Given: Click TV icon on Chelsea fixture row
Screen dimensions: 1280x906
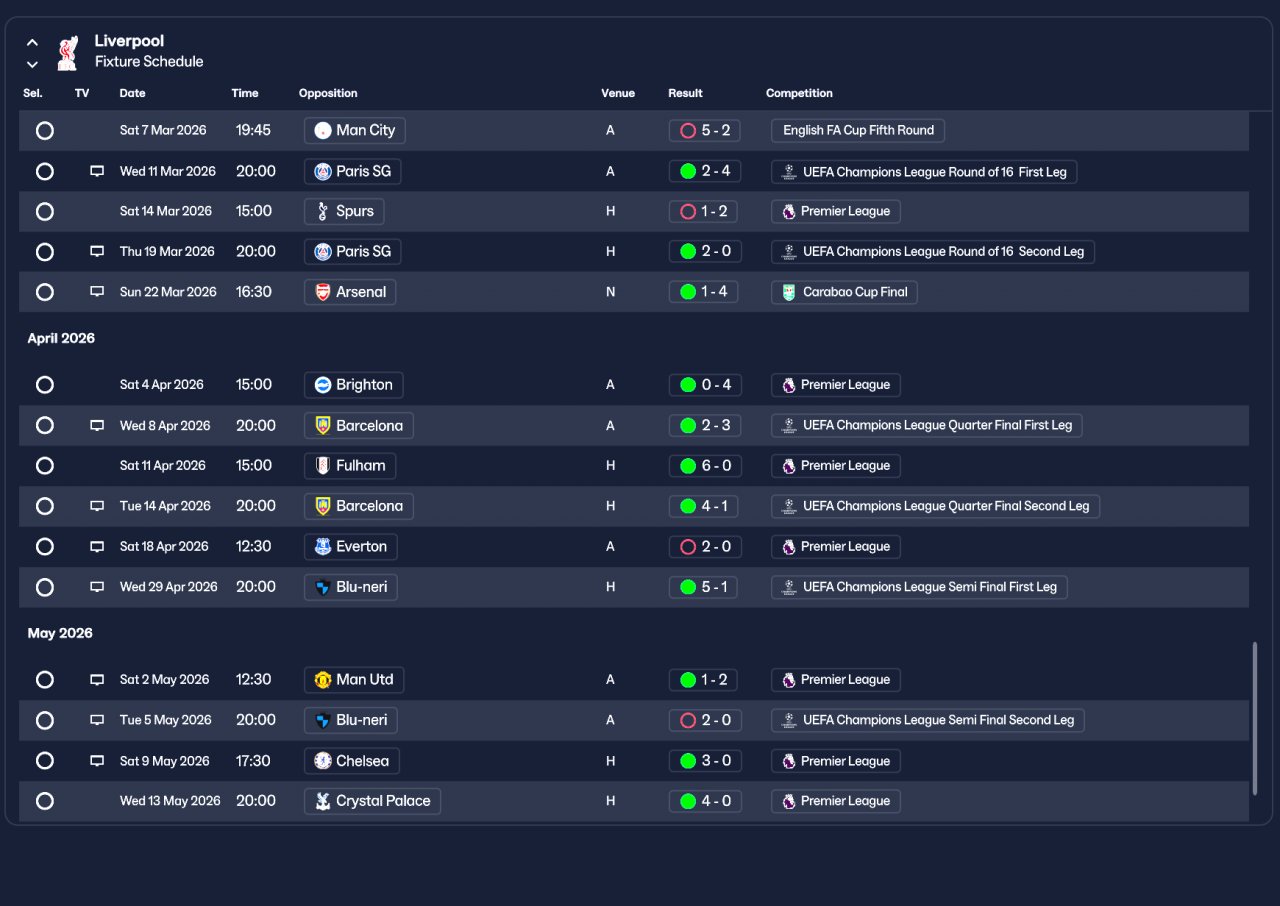Looking at the screenshot, I should click(97, 761).
